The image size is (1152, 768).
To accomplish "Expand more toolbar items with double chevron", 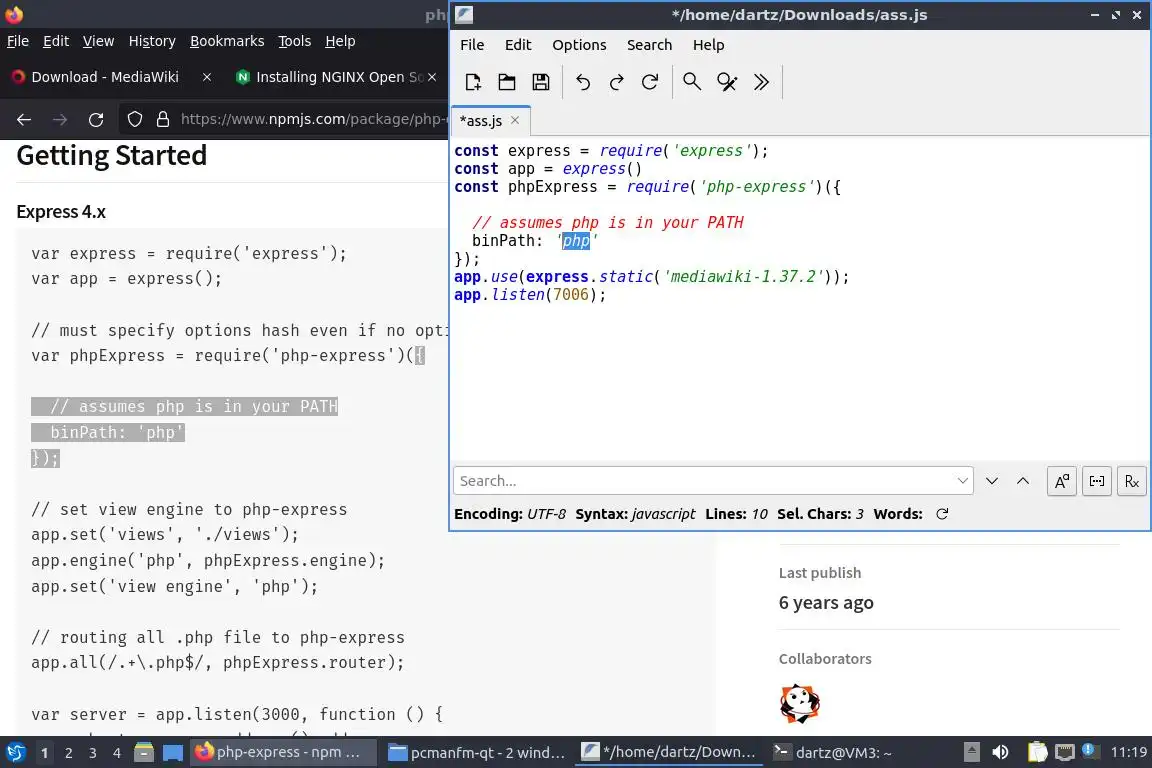I will coord(761,82).
